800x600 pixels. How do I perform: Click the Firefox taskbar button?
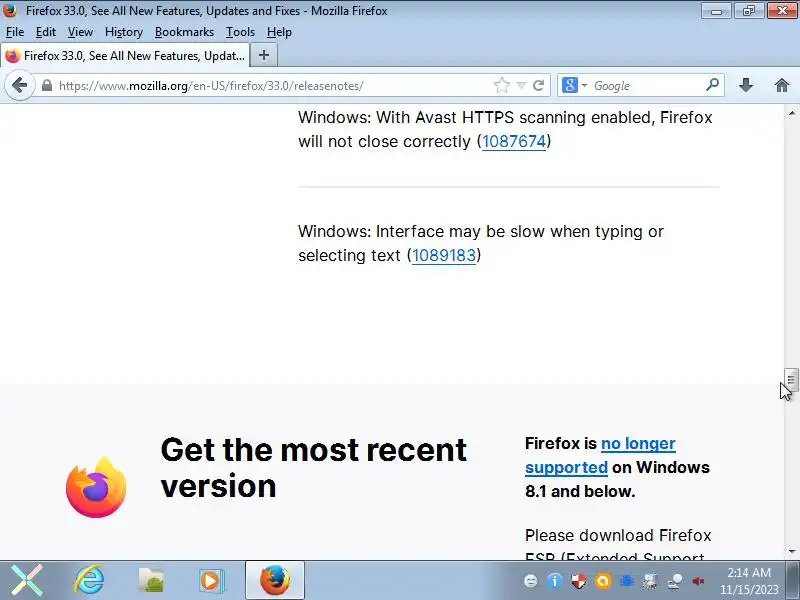coord(275,580)
